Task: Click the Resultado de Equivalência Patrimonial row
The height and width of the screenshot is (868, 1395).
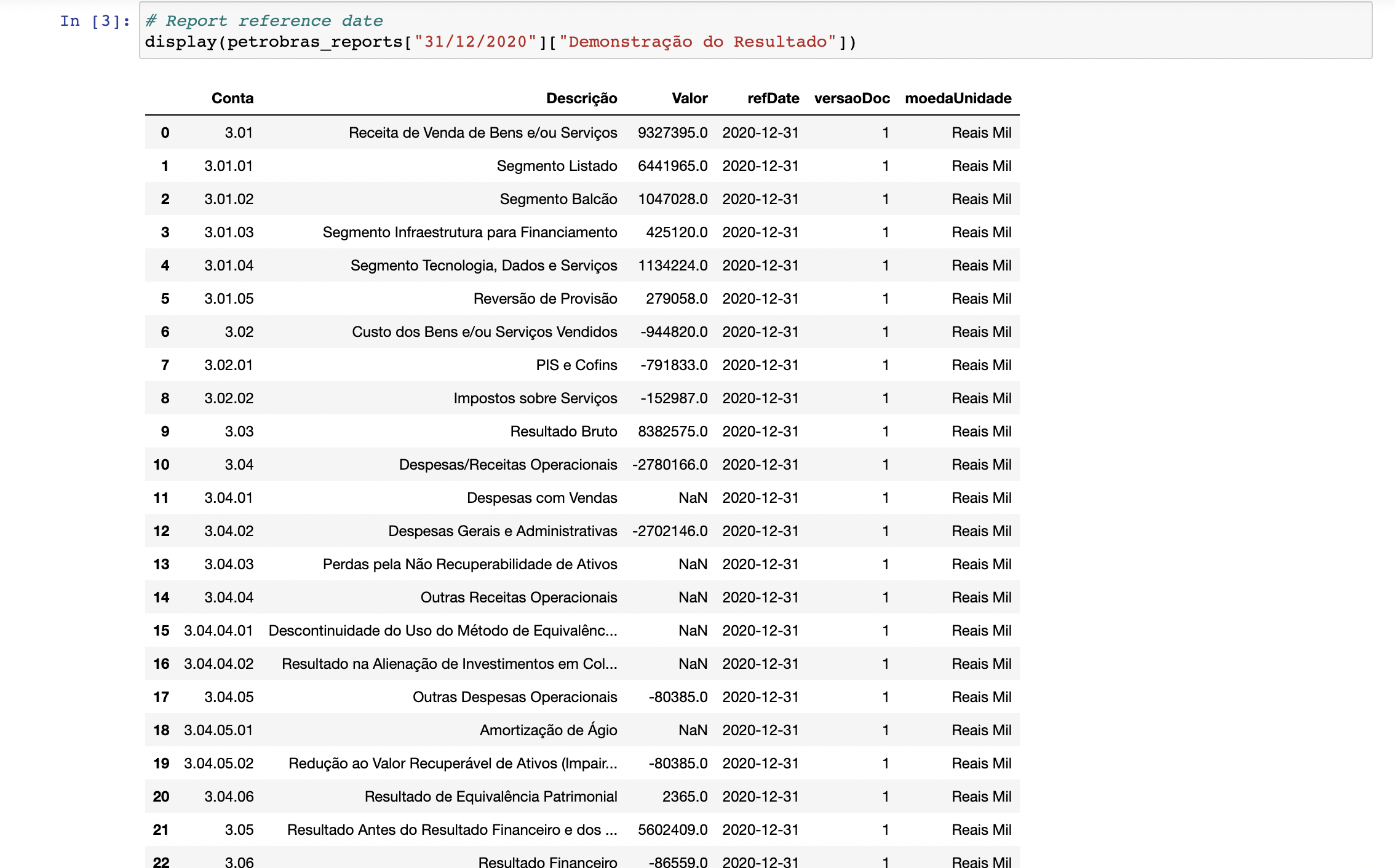Action: [490, 797]
